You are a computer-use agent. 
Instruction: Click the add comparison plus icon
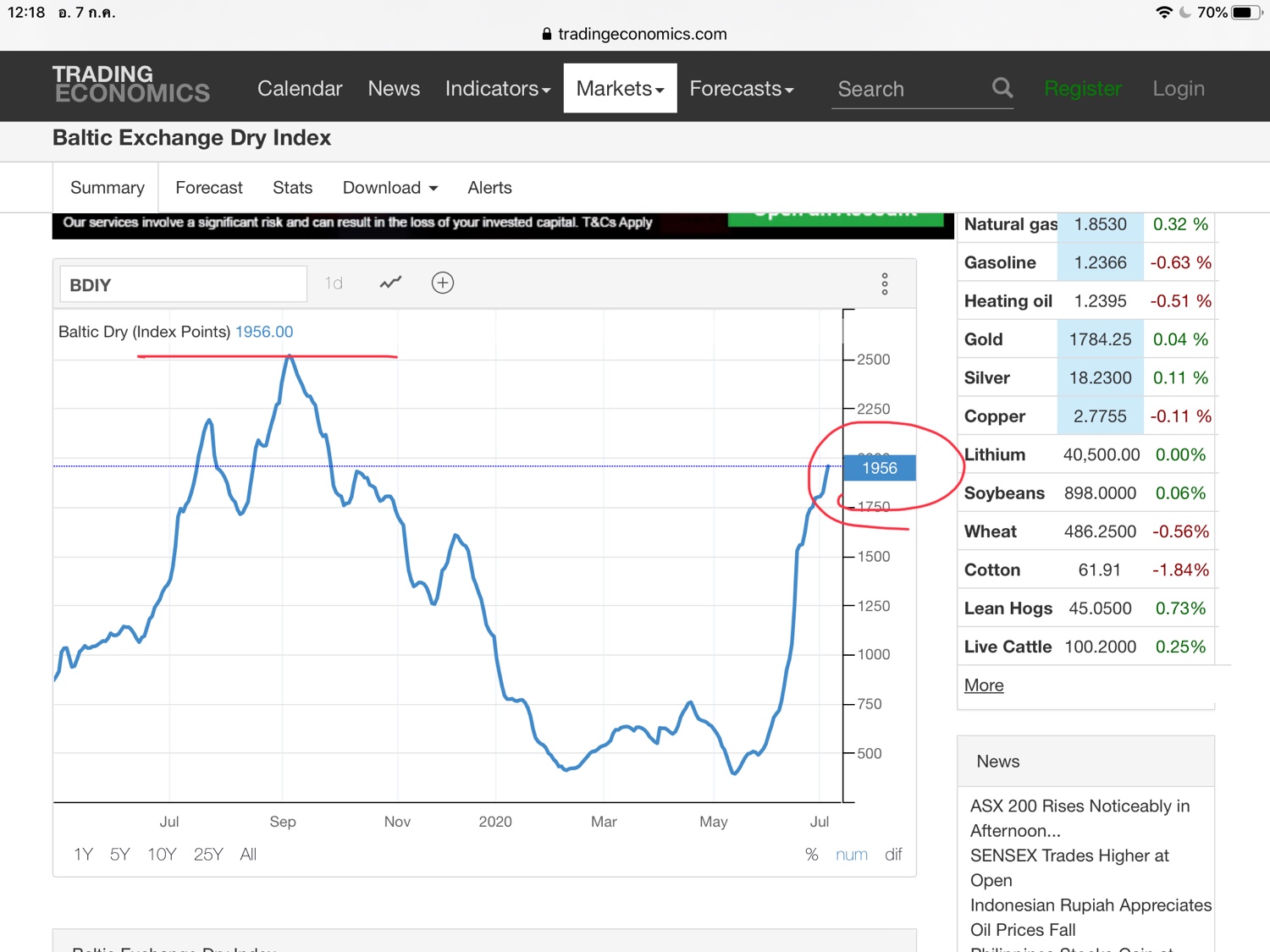442,283
